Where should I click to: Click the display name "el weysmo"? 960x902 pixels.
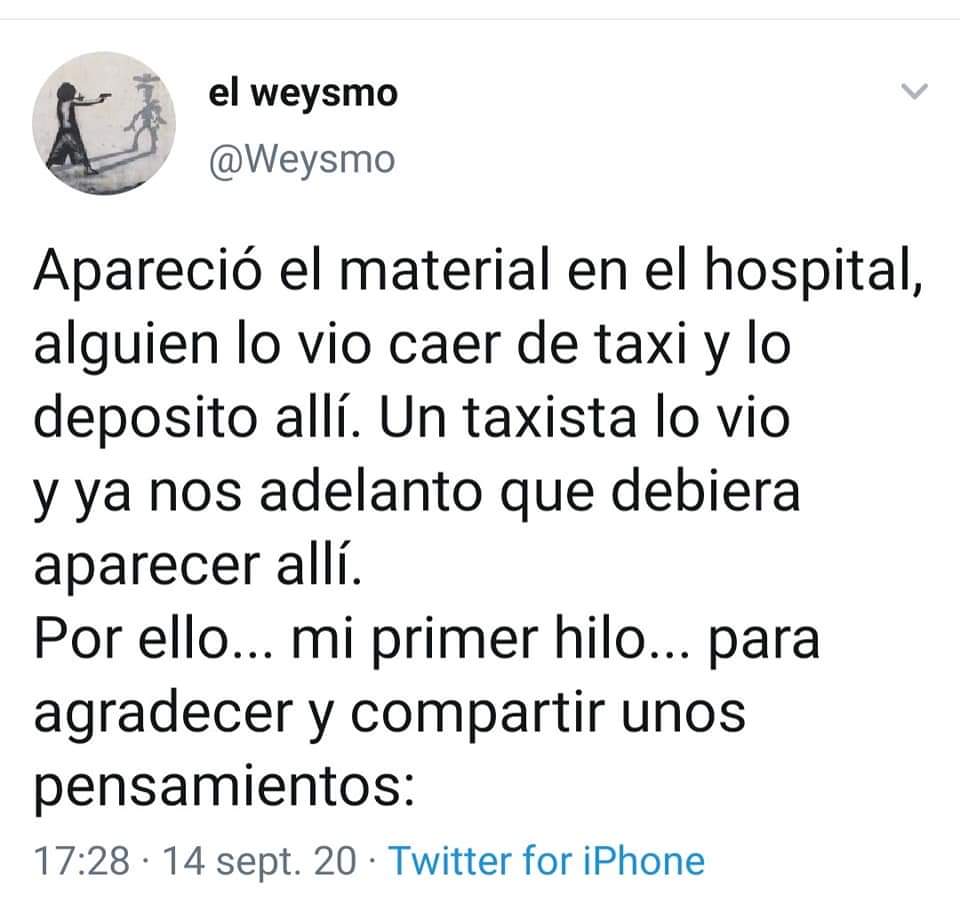303,94
